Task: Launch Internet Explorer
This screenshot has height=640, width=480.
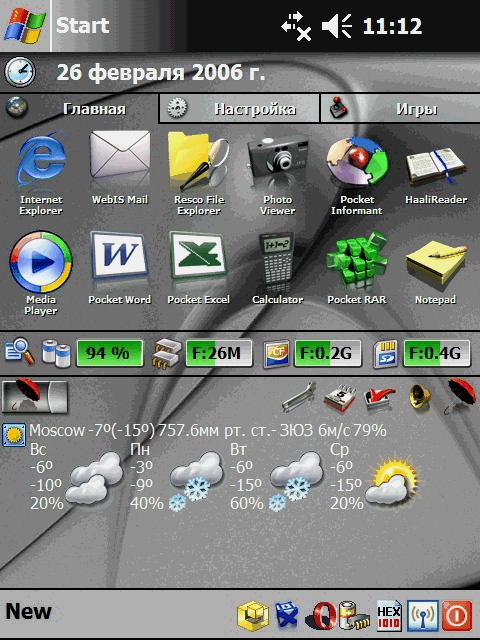Action: point(41,173)
